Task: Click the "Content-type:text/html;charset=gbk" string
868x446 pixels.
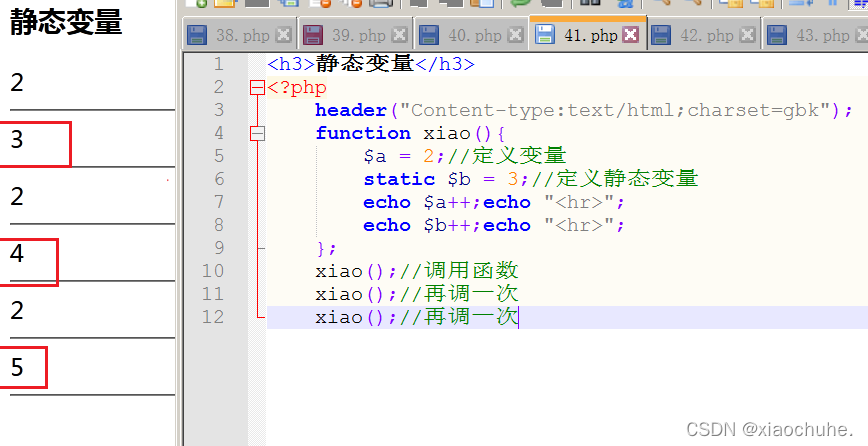Action: click(x=614, y=110)
